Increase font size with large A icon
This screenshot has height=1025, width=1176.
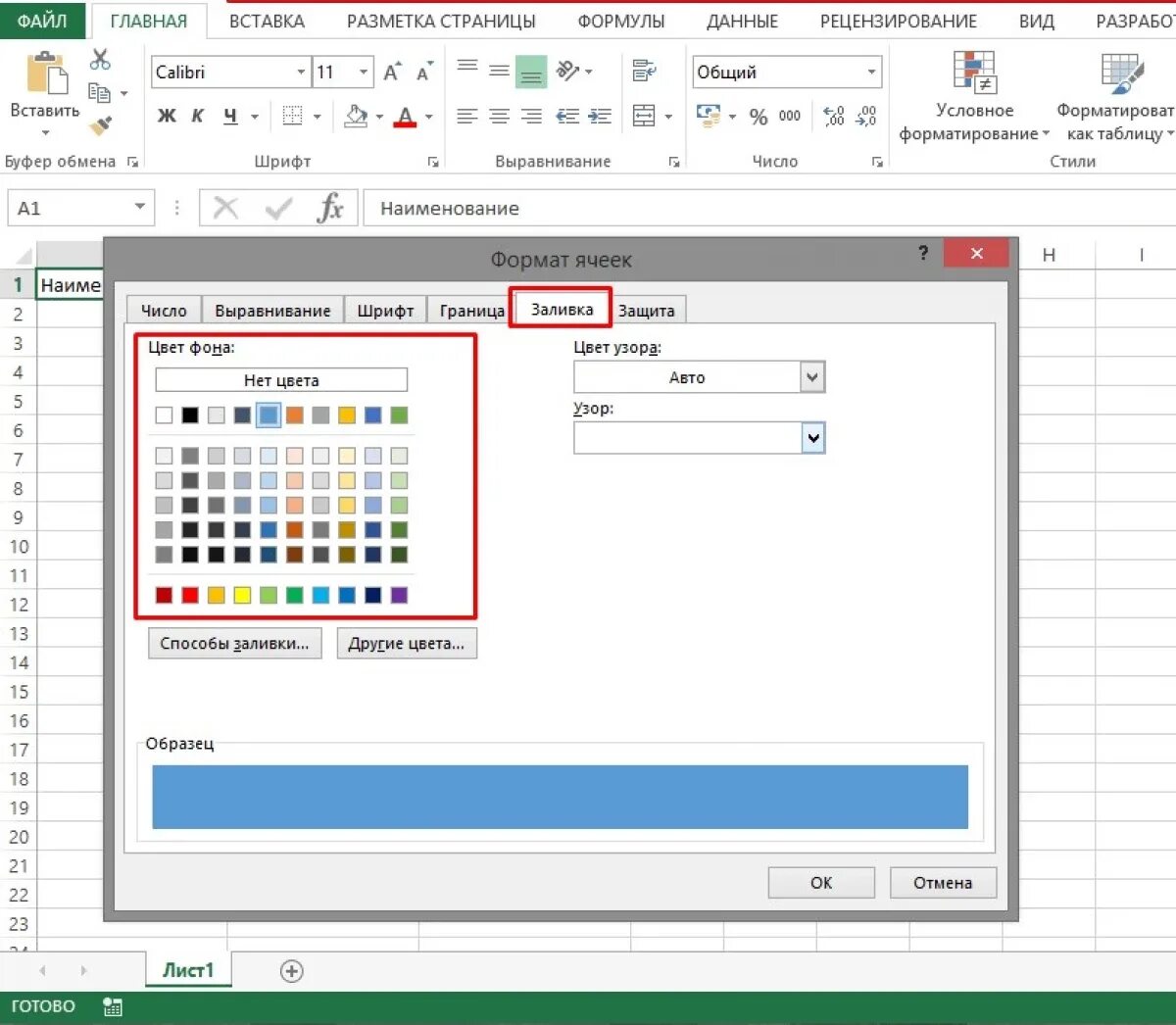pos(392,73)
